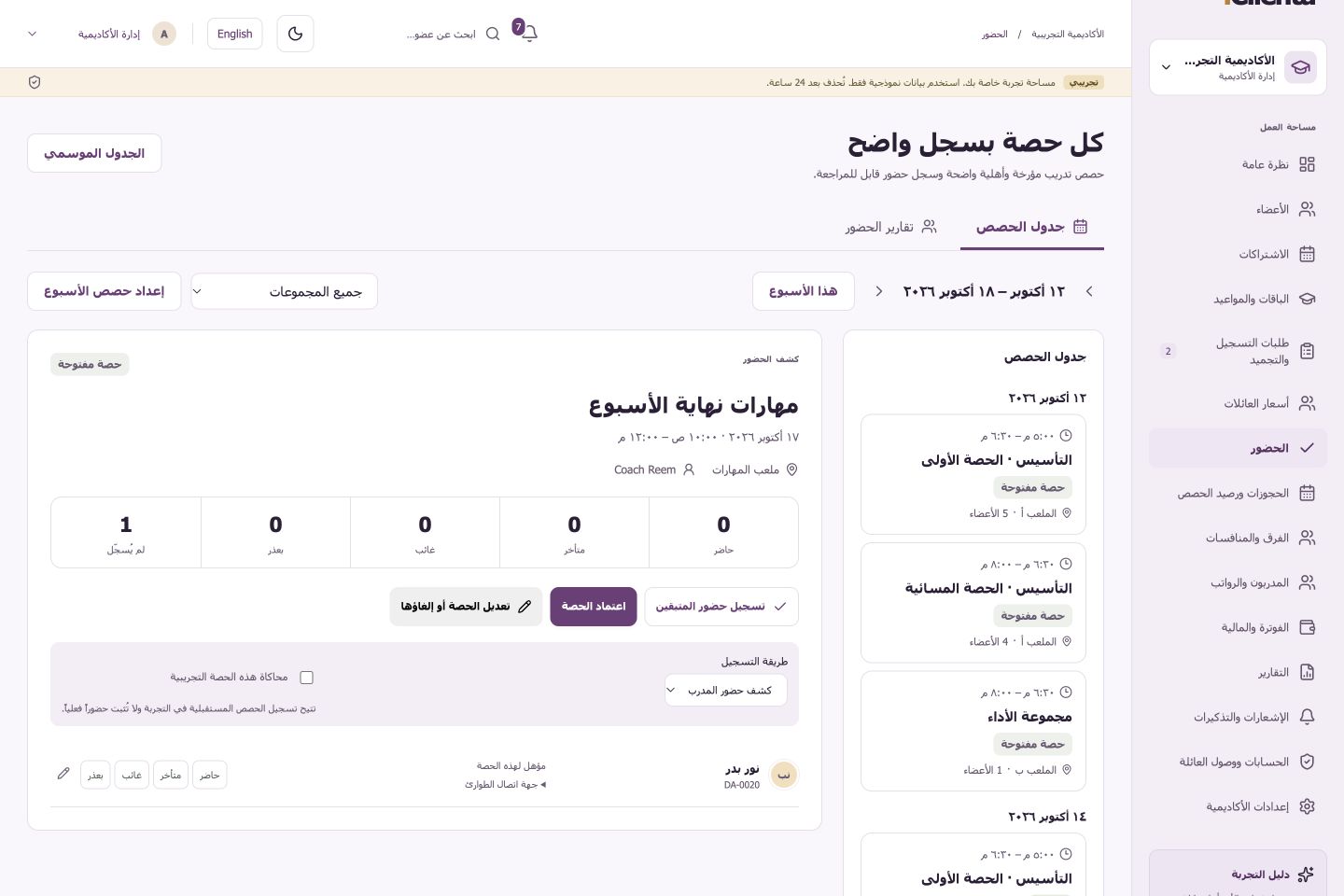Mark نور بدر as حاضر
This screenshot has width=1344, height=896.
209,775
